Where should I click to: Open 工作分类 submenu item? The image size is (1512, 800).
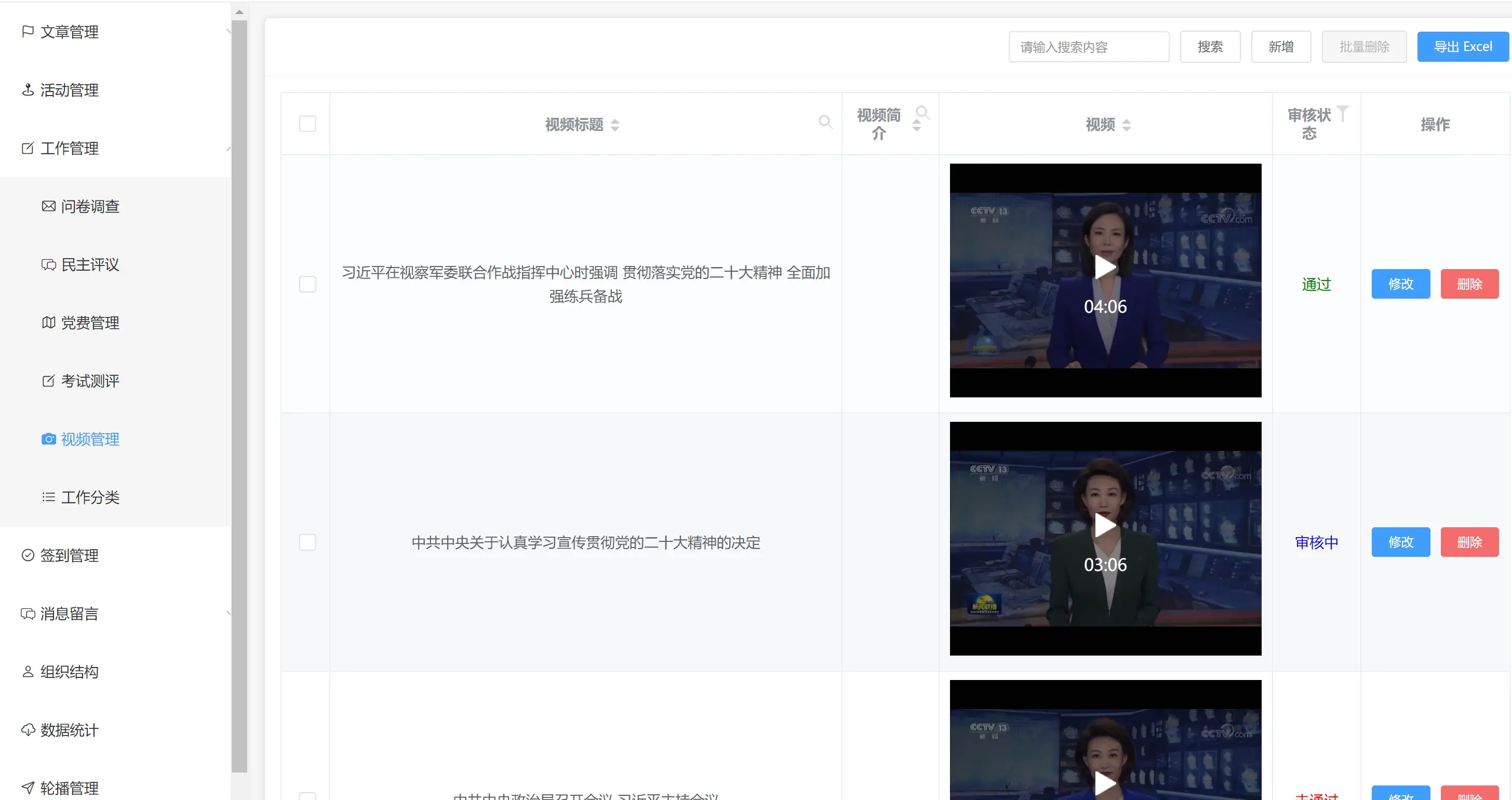(90, 497)
